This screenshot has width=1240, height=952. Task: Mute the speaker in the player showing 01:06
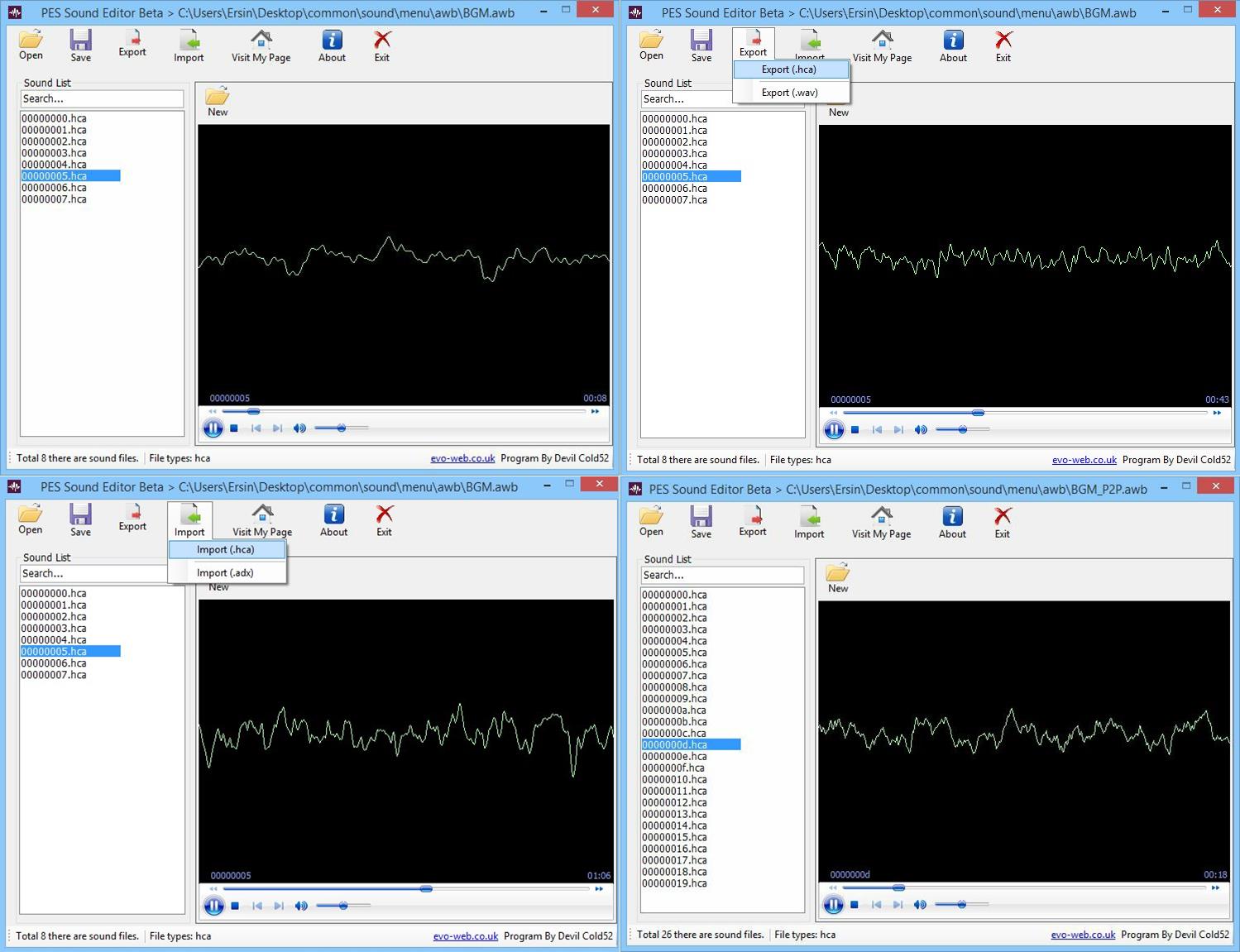pos(301,906)
